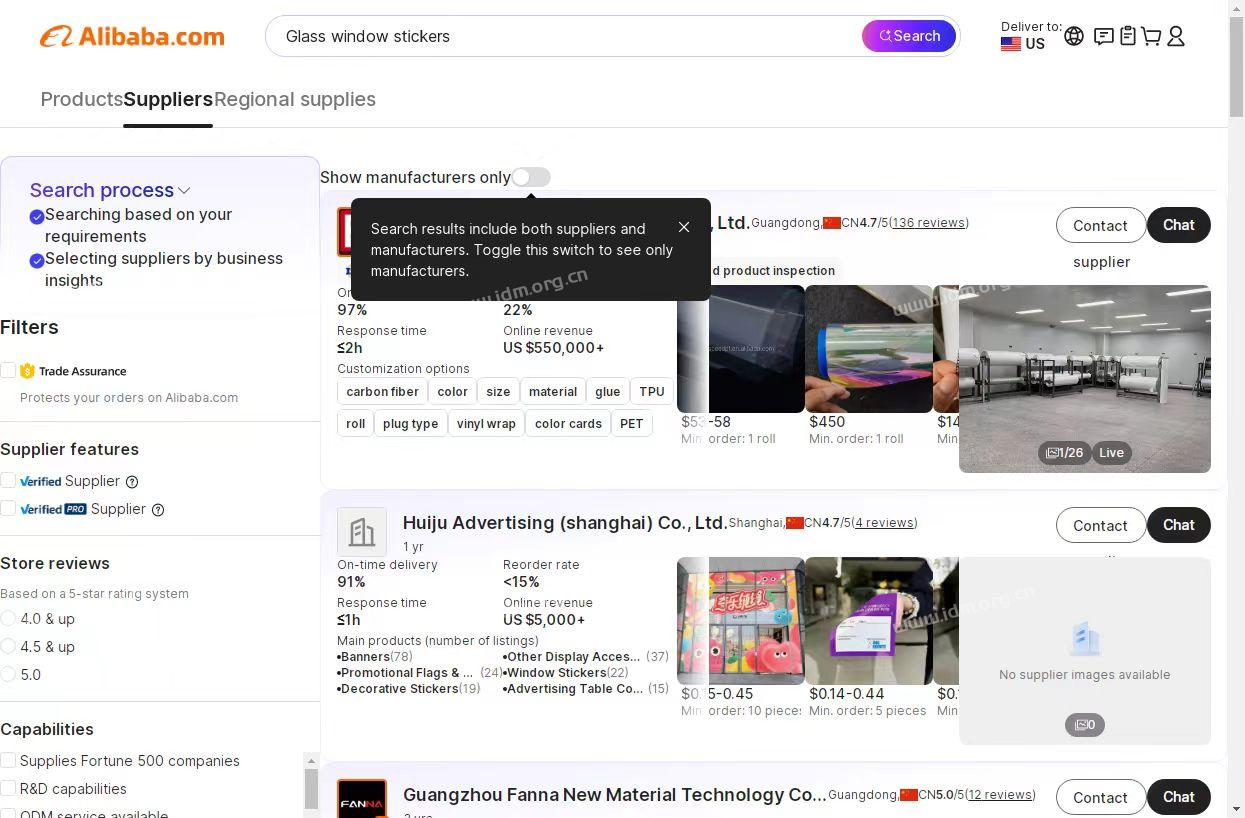The width and height of the screenshot is (1245, 818).
Task: Click Chat for Huiju Advertising
Action: pyautogui.click(x=1179, y=525)
